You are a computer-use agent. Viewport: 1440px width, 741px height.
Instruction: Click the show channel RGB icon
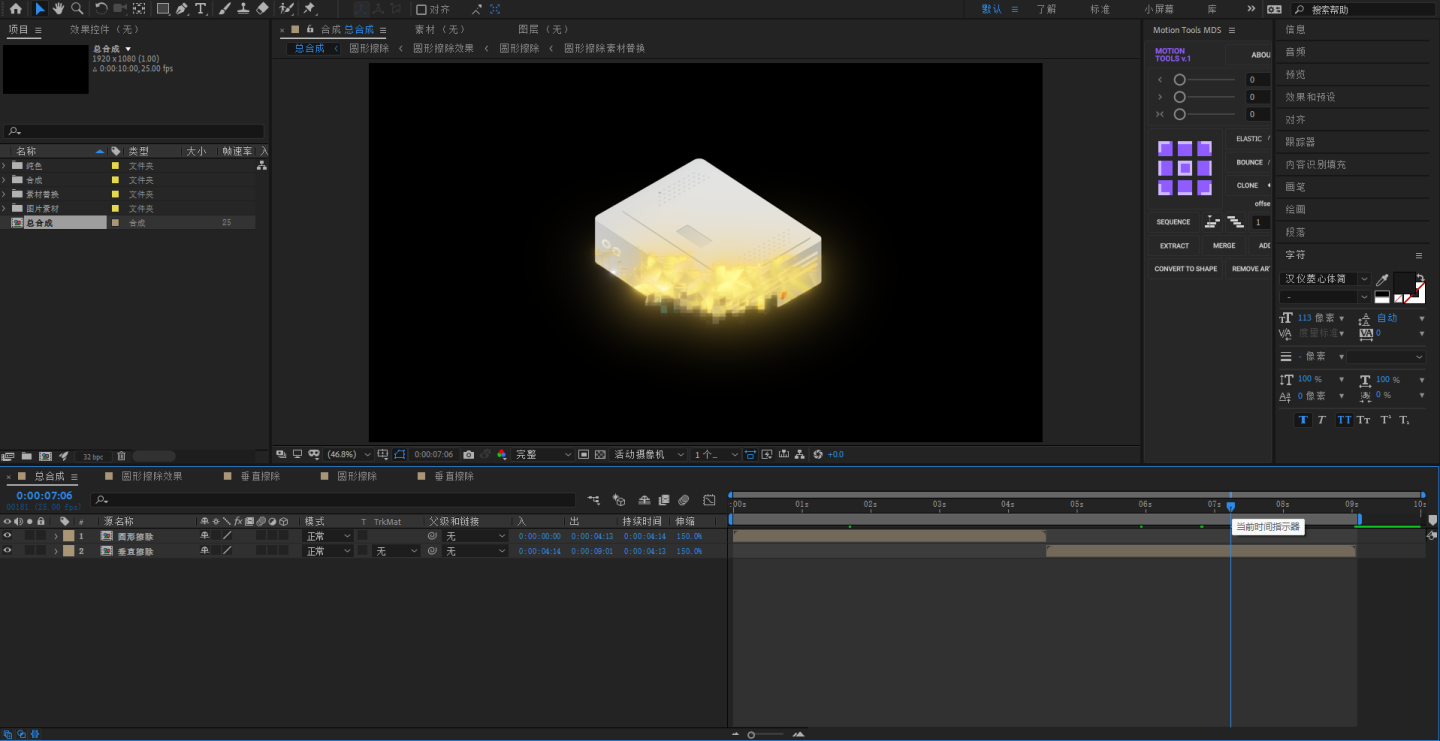pyautogui.click(x=502, y=454)
